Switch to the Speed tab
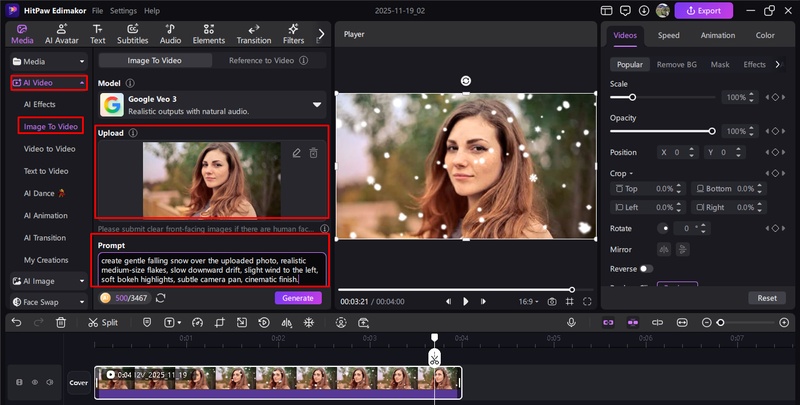 point(668,35)
